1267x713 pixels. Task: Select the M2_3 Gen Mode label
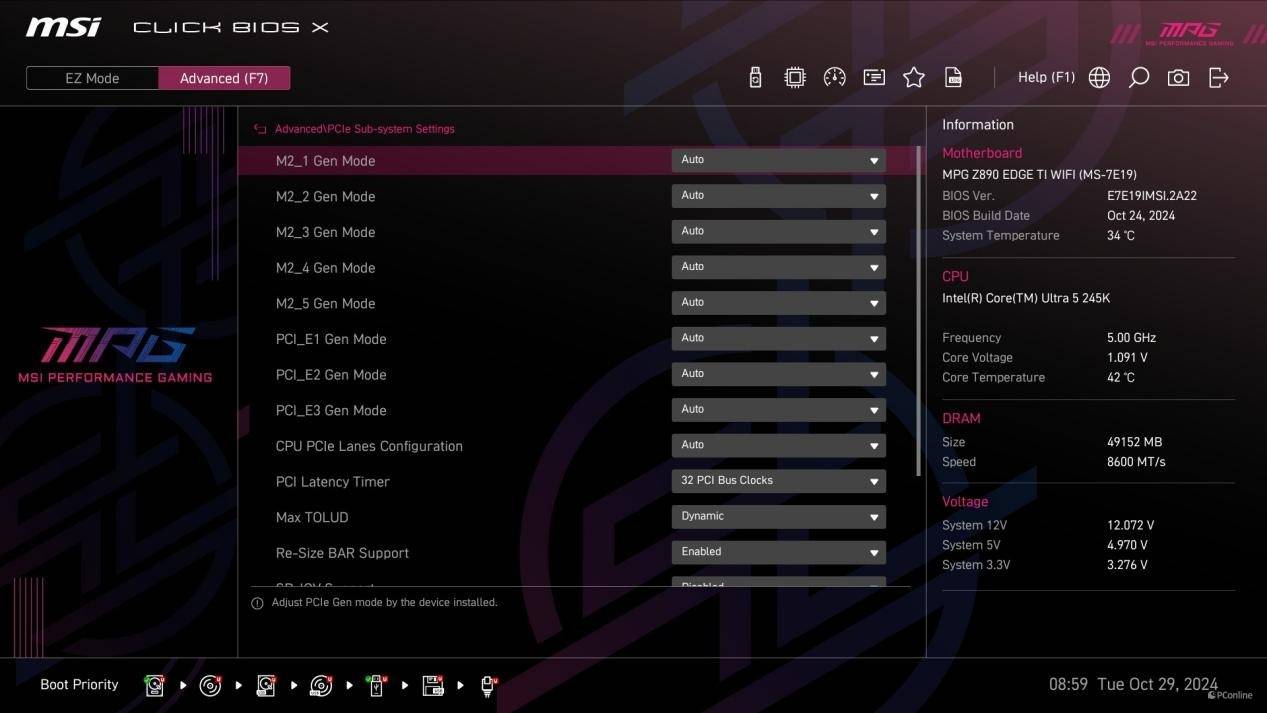[325, 232]
